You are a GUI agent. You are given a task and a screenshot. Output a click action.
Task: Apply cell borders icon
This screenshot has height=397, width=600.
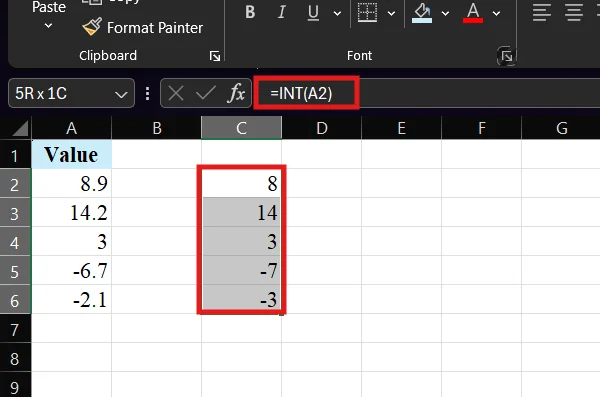367,12
